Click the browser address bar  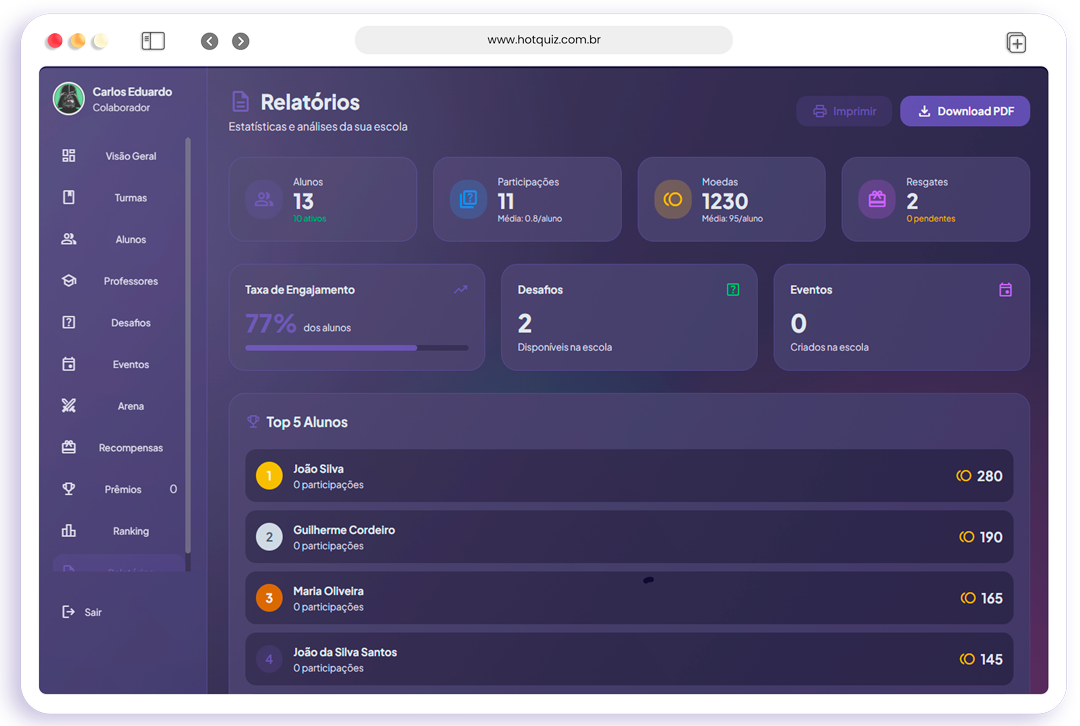[543, 41]
